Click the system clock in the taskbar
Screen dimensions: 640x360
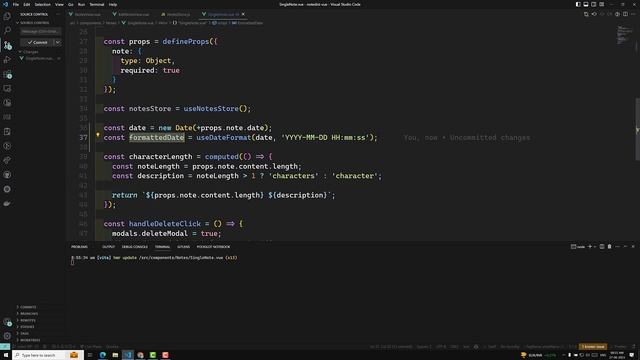tap(617, 355)
